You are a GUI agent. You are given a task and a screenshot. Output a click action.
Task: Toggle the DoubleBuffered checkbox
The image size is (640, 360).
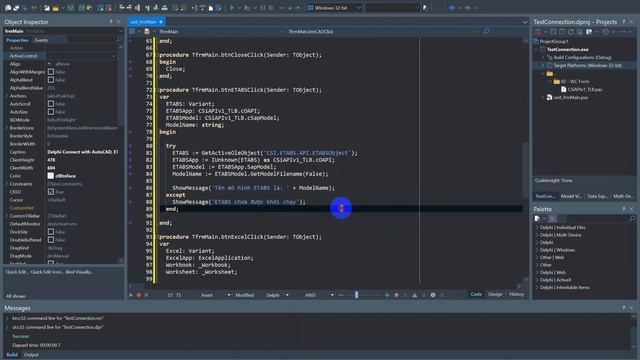51,240
